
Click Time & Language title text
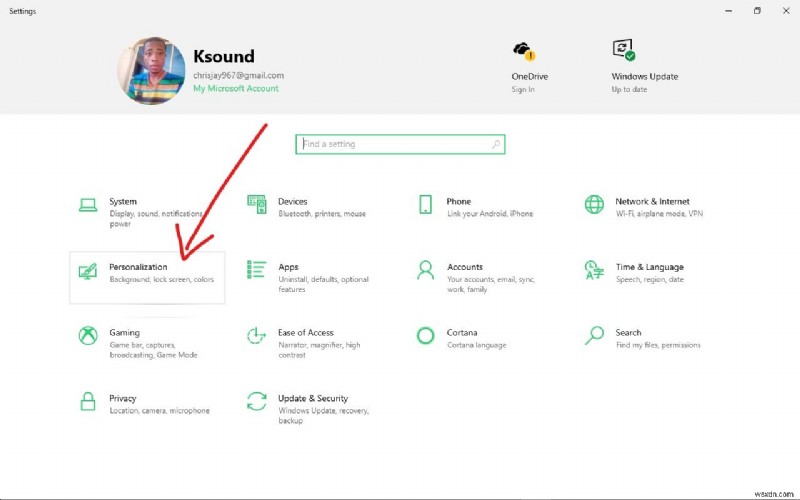tap(649, 267)
